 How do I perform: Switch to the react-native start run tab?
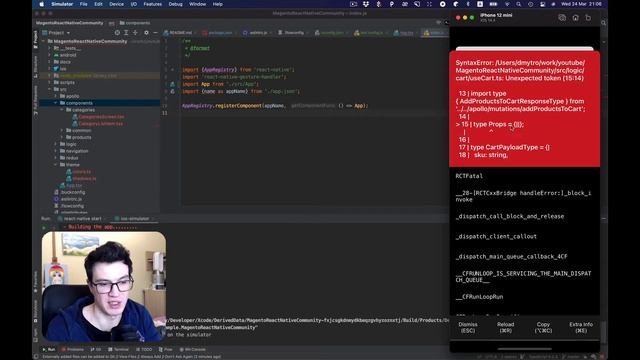coord(82,219)
